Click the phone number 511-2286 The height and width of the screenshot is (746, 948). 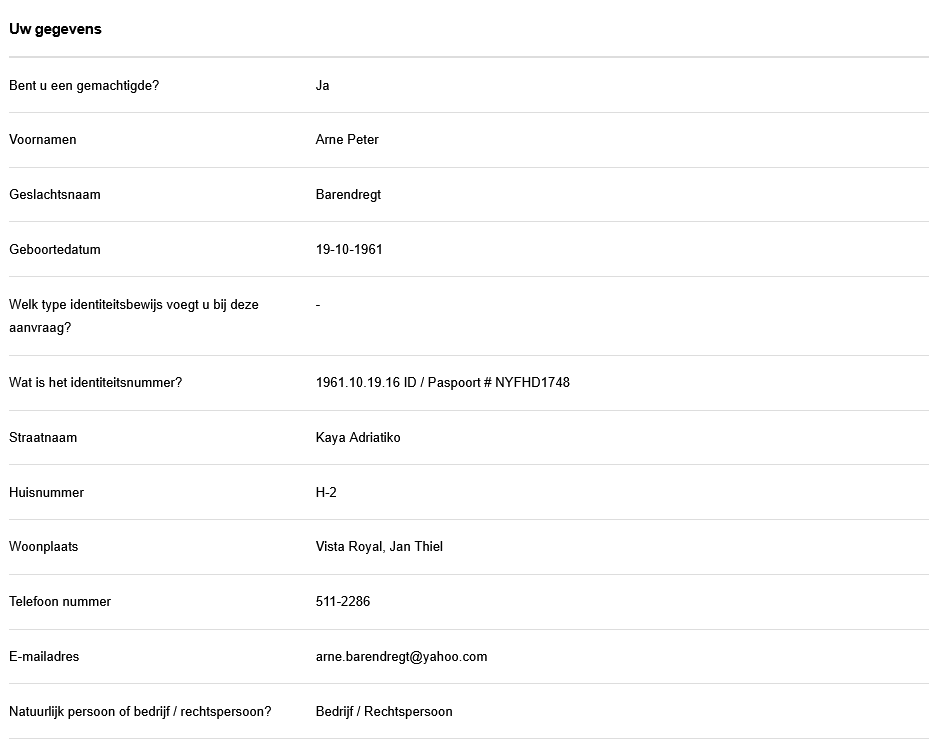tap(343, 601)
